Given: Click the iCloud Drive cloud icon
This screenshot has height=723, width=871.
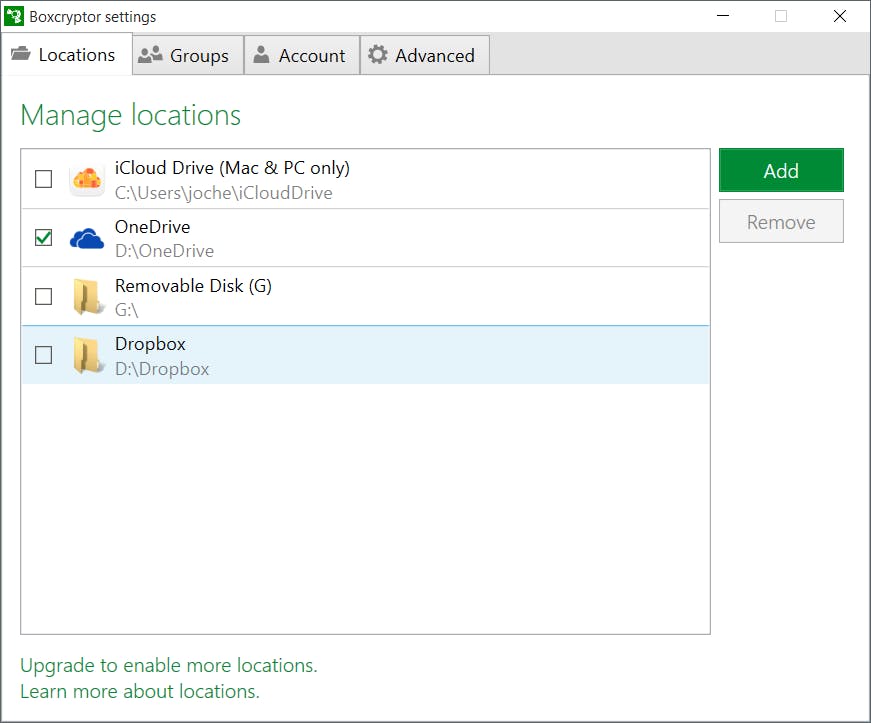Looking at the screenshot, I should [x=87, y=180].
